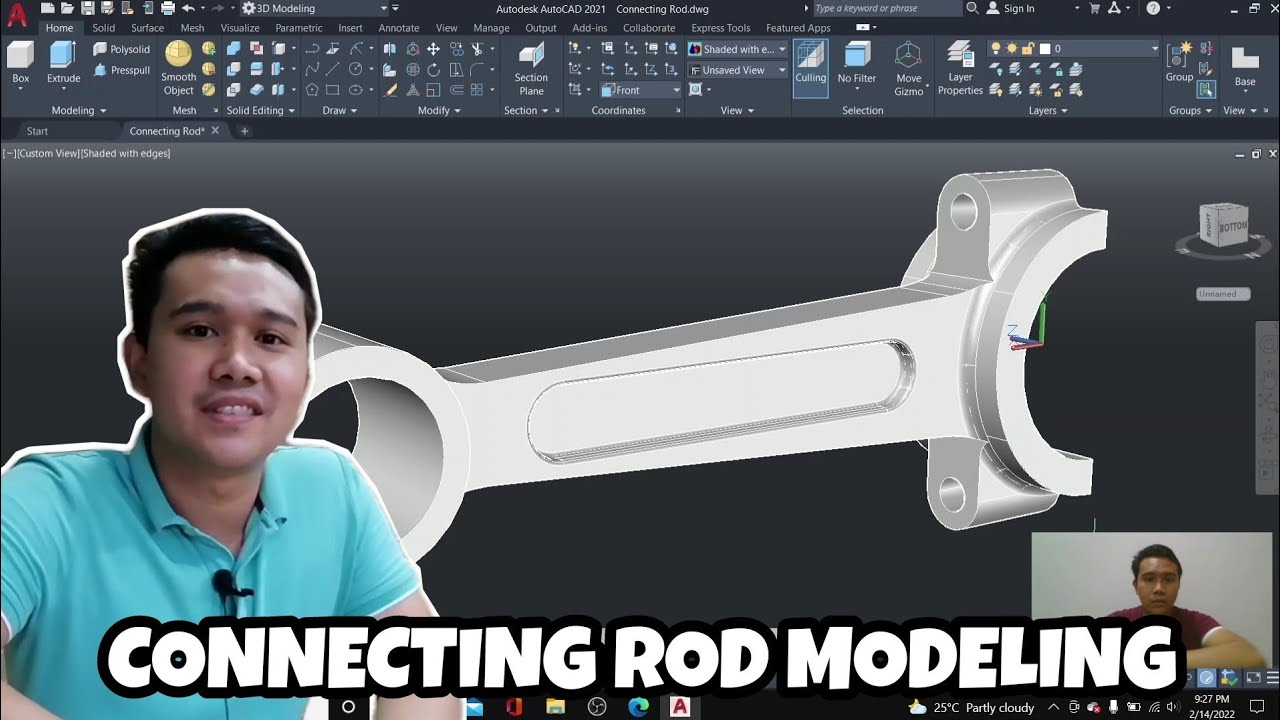The width and height of the screenshot is (1280, 720).
Task: Click the Base view button
Action: [1244, 67]
